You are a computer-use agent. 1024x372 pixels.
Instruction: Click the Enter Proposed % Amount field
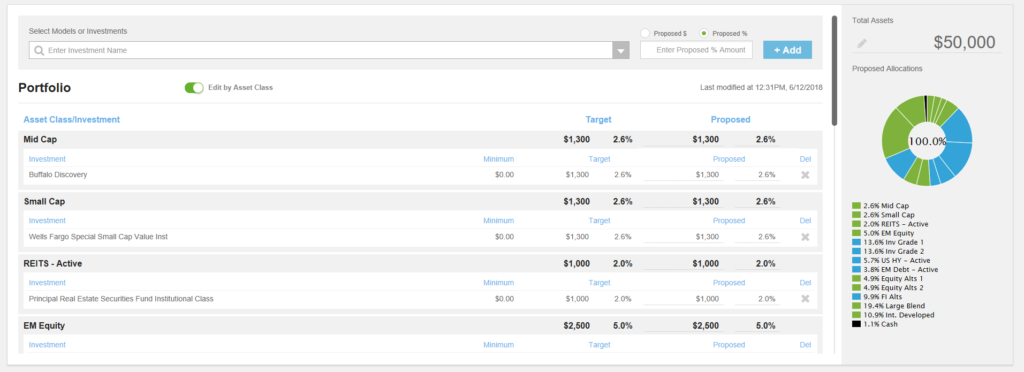coord(696,50)
